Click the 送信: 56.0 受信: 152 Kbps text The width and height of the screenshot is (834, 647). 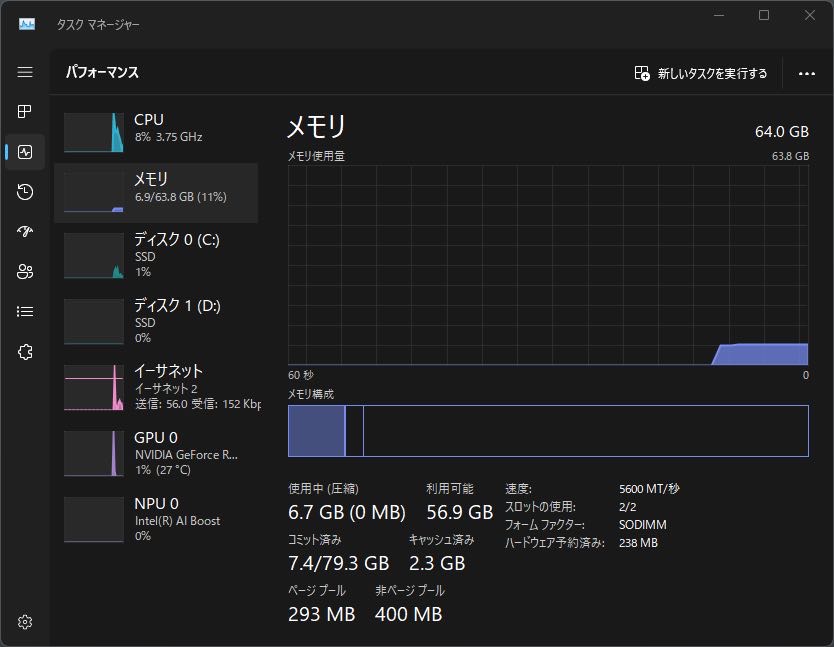198,404
